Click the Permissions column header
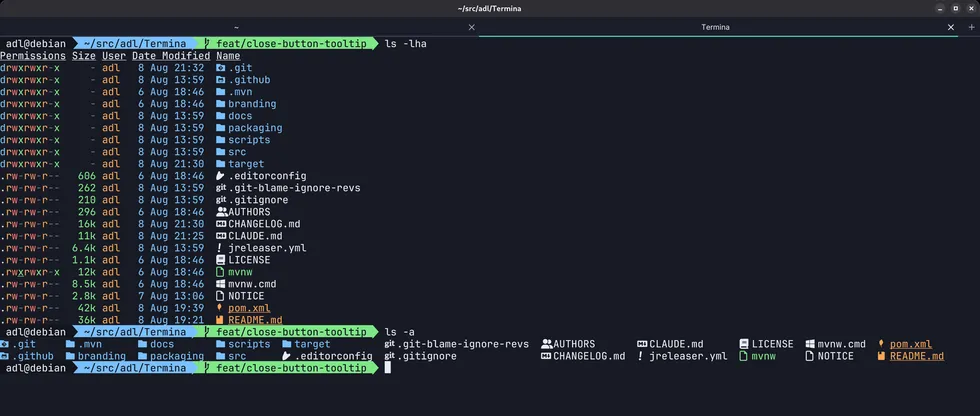 tap(33, 56)
